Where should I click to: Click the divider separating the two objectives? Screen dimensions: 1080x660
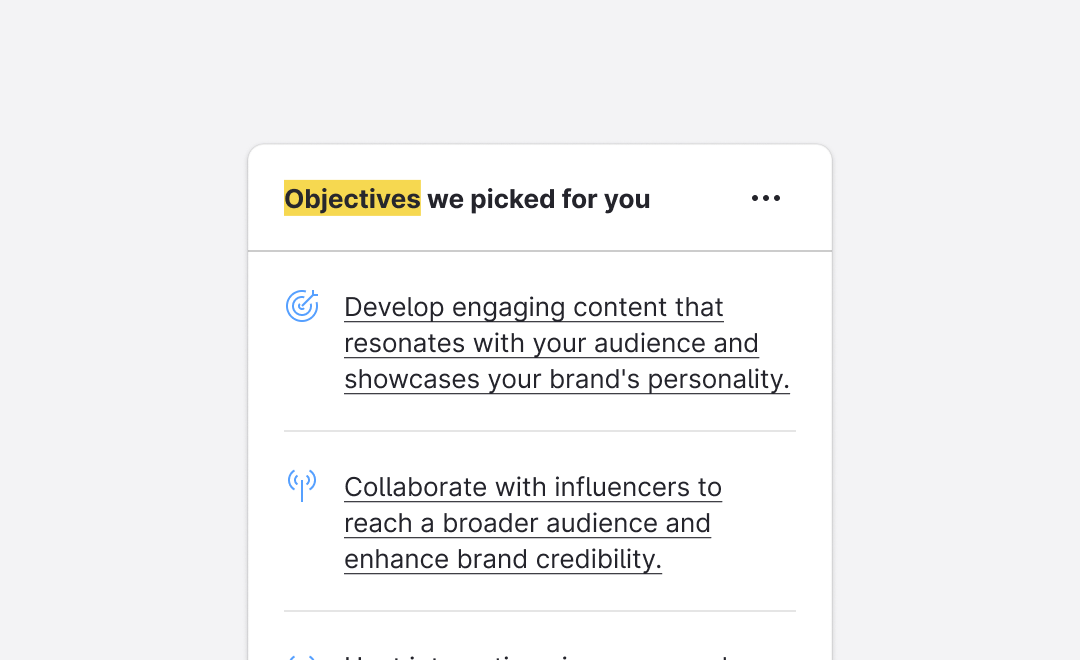tap(540, 432)
